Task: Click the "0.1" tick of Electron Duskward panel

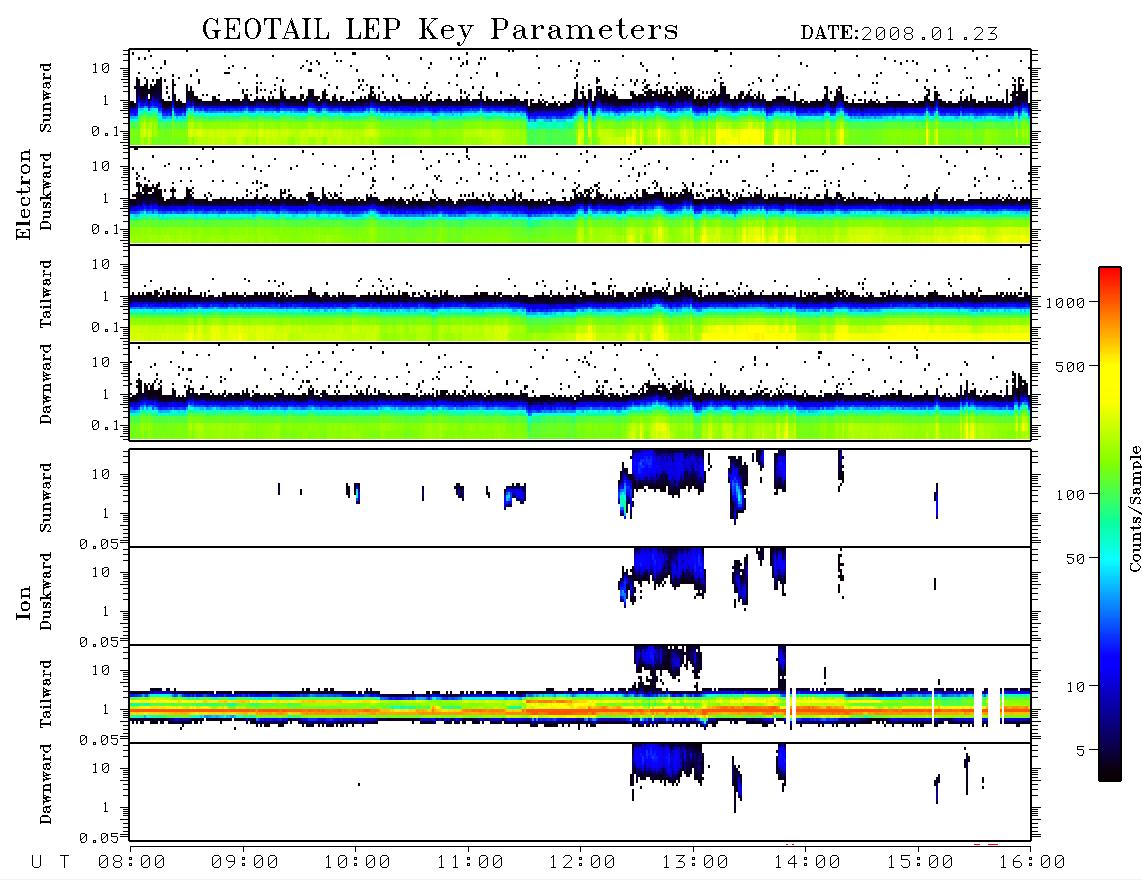Action: [105, 229]
